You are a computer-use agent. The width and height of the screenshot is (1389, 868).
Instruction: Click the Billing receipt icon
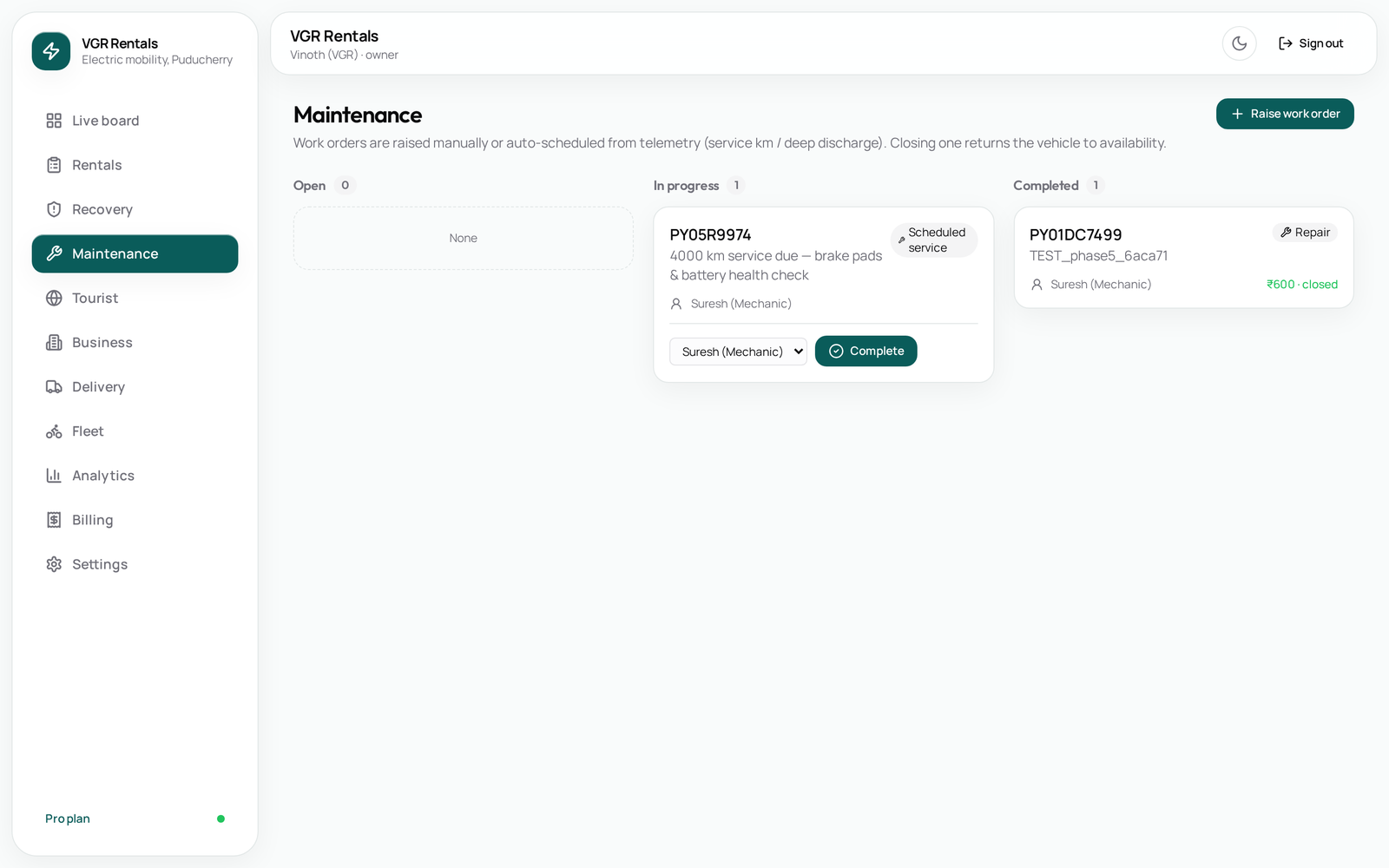click(x=54, y=520)
